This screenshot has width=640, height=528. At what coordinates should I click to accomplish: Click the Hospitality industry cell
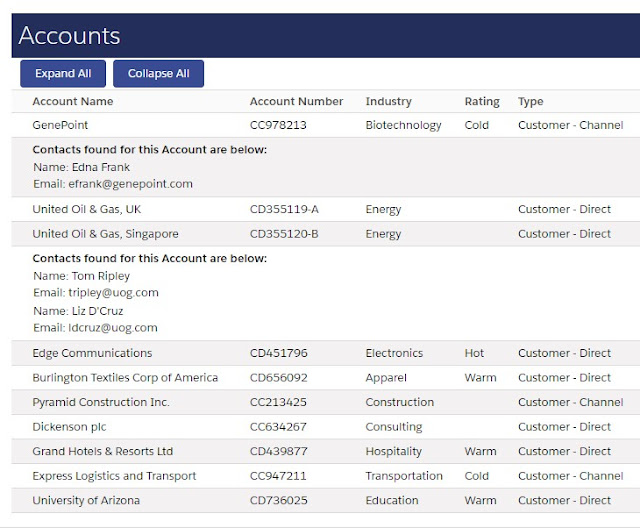pyautogui.click(x=393, y=452)
